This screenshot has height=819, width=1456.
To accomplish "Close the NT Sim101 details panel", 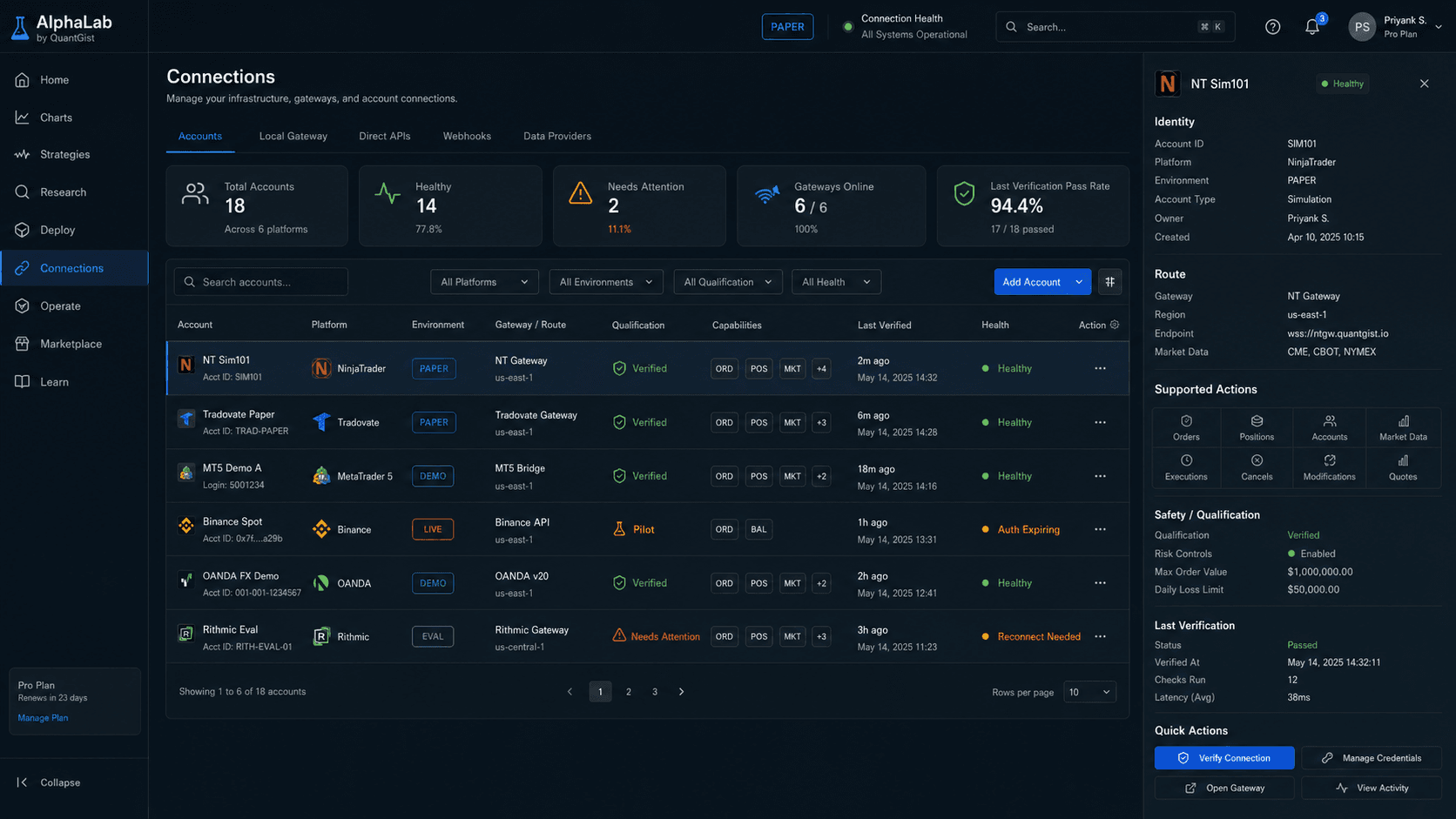I will (x=1424, y=84).
